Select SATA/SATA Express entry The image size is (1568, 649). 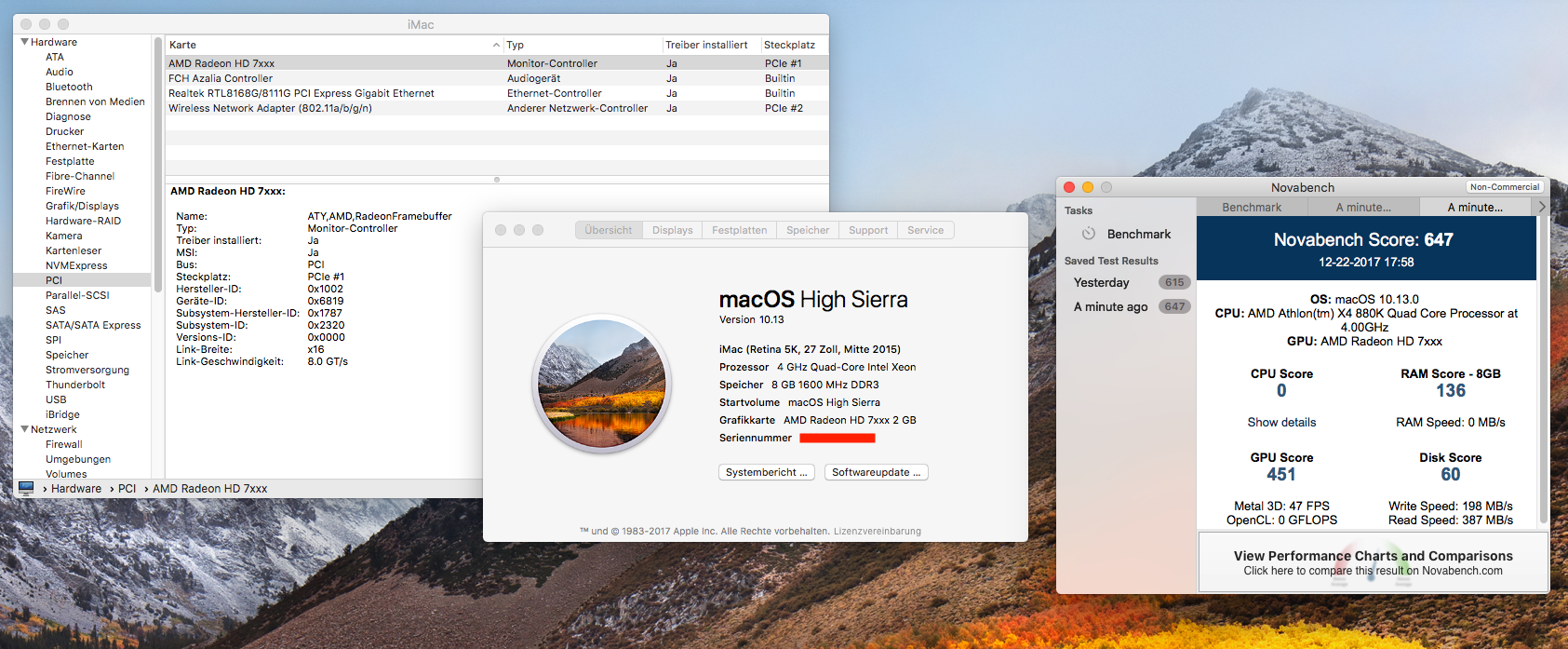93,325
